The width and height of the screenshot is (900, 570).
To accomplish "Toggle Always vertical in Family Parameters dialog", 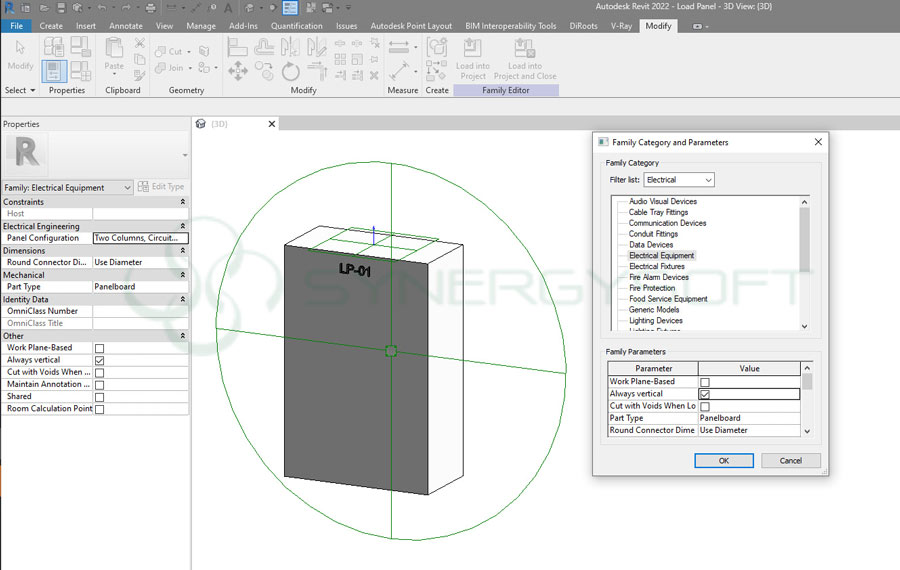I will (704, 394).
